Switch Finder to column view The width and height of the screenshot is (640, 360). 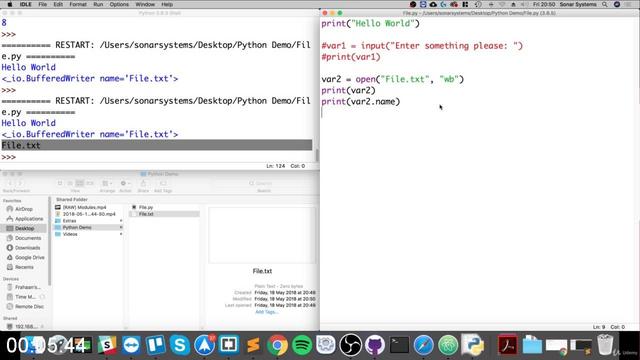[x=80, y=184]
